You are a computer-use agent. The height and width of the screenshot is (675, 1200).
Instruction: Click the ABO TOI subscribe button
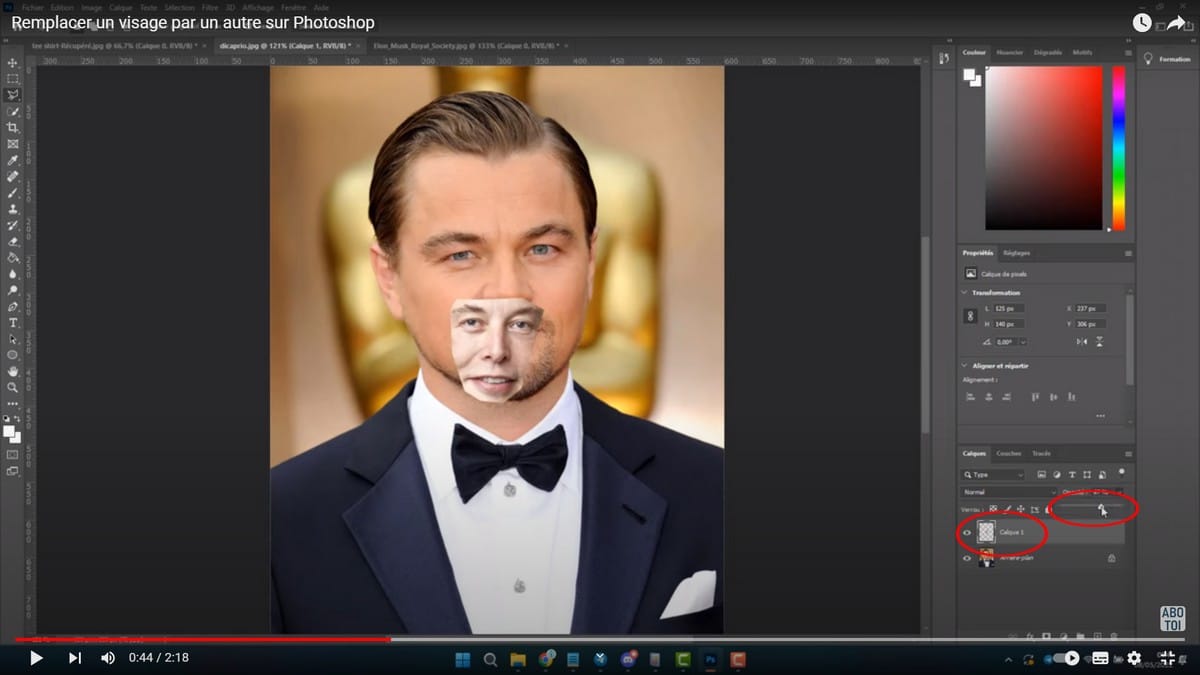(1171, 618)
